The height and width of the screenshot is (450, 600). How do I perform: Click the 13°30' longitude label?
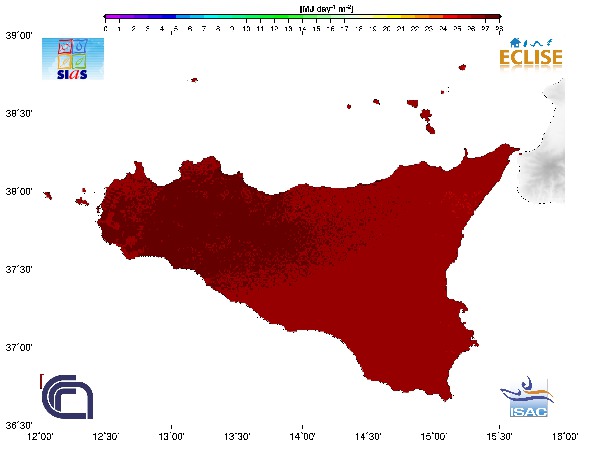click(237, 436)
